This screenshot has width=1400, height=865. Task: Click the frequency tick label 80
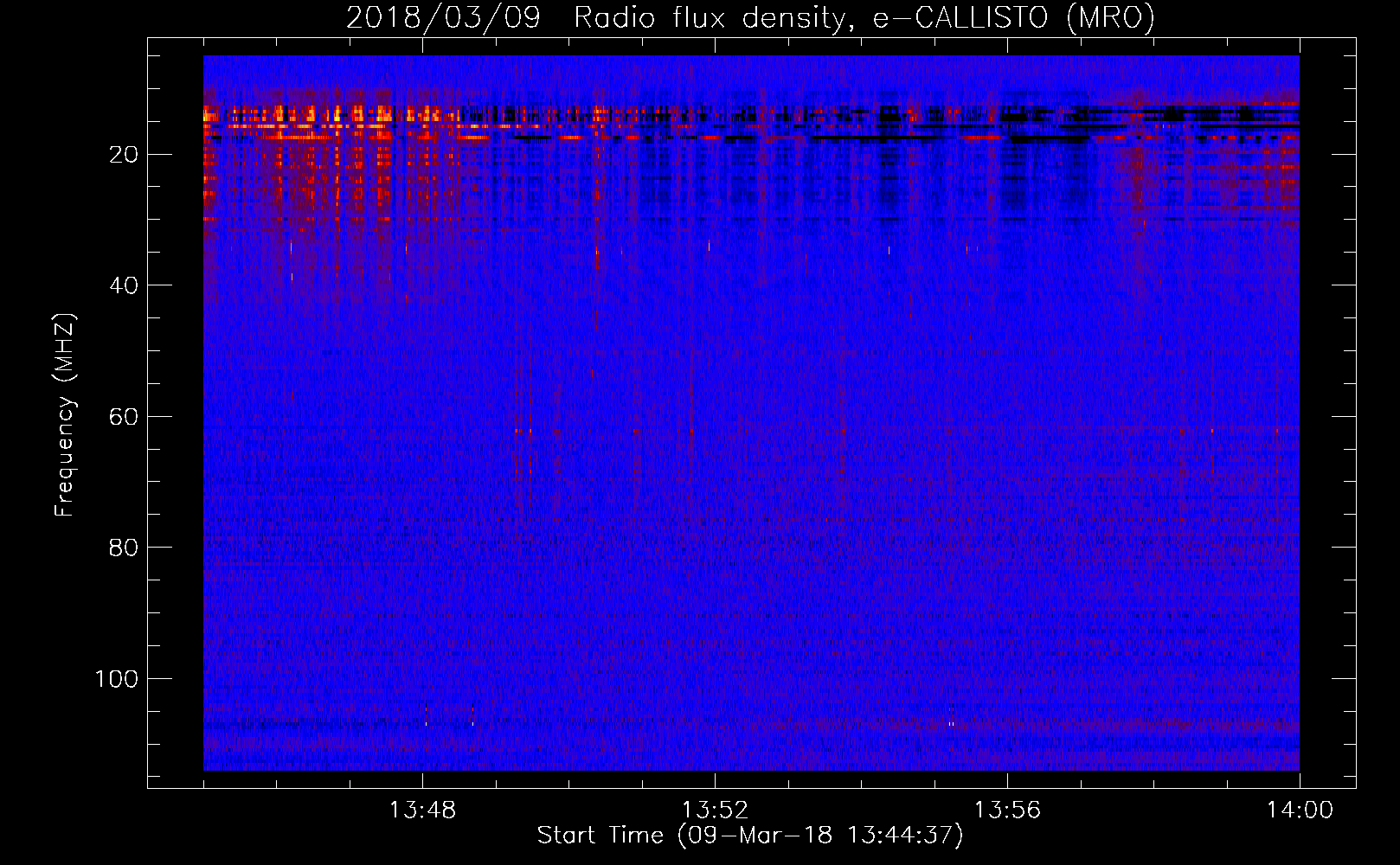125,548
